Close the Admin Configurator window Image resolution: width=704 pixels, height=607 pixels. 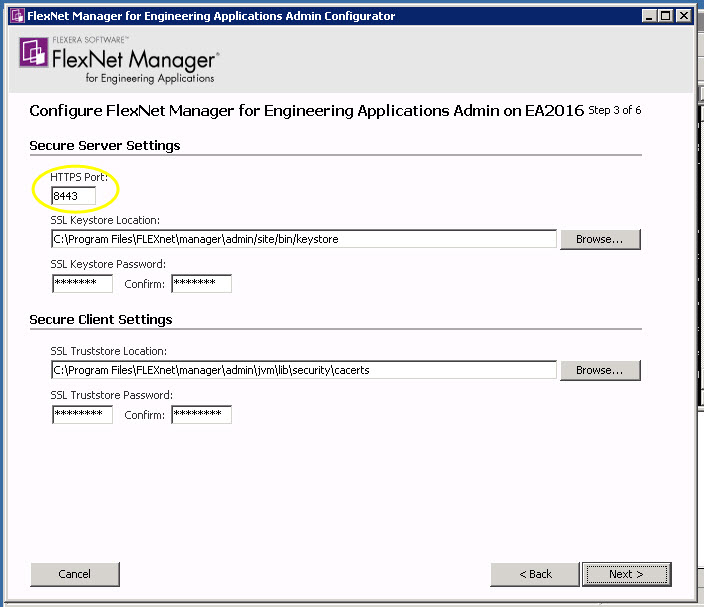coord(683,16)
